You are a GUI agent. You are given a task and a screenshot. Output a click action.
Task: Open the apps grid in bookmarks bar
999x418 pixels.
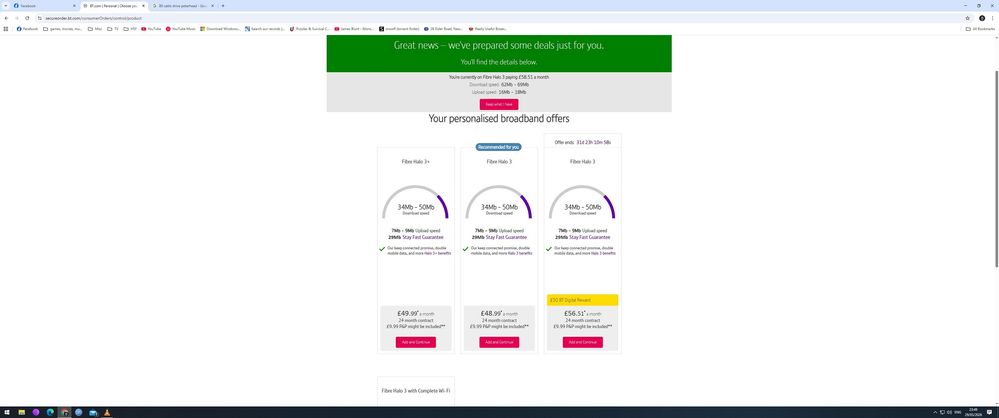pos(6,29)
